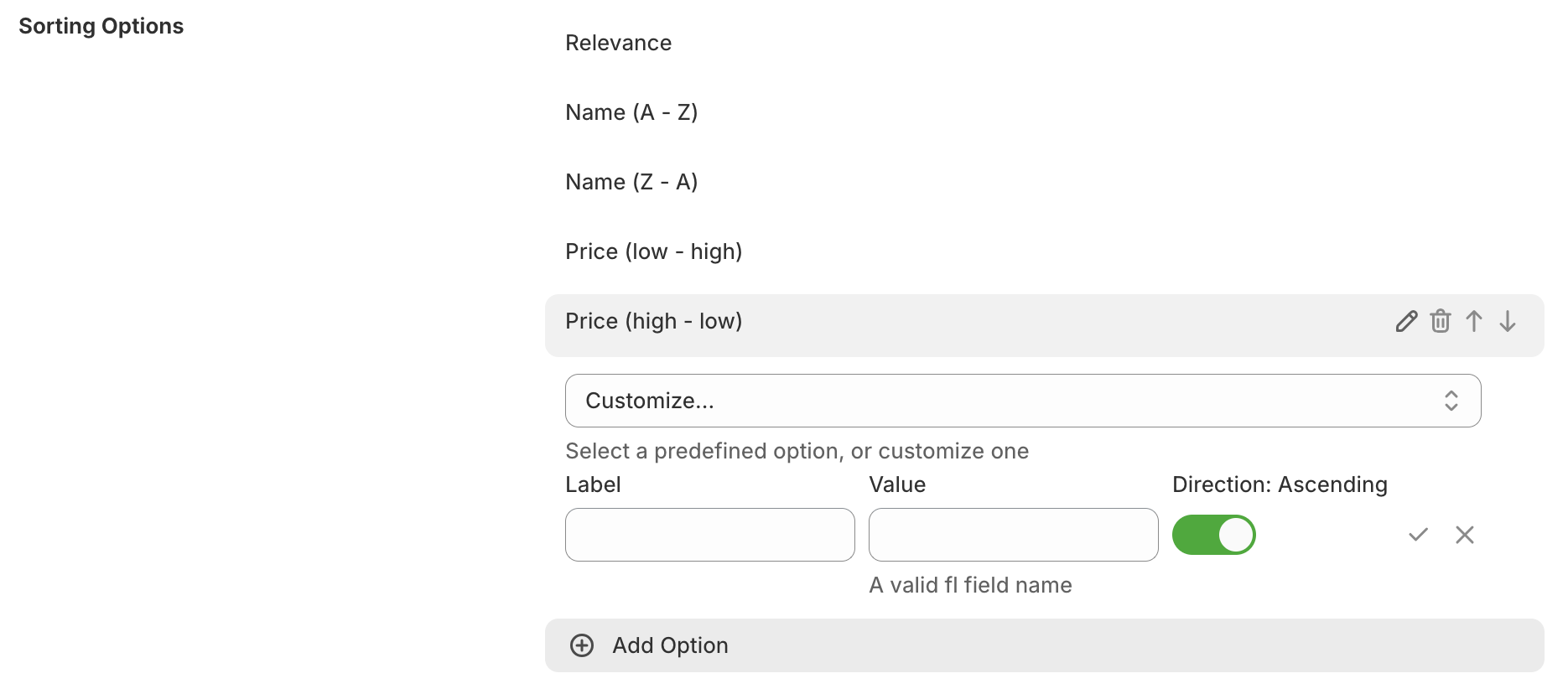Delete Price (high - low) with trash icon
Viewport: 1568px width, 694px height.
1440,322
